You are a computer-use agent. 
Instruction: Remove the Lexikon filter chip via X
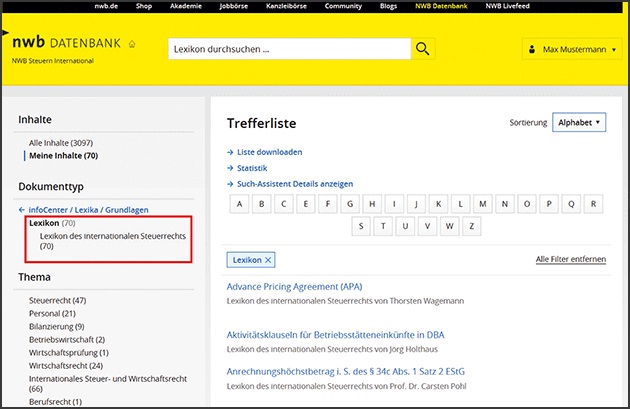pos(268,260)
